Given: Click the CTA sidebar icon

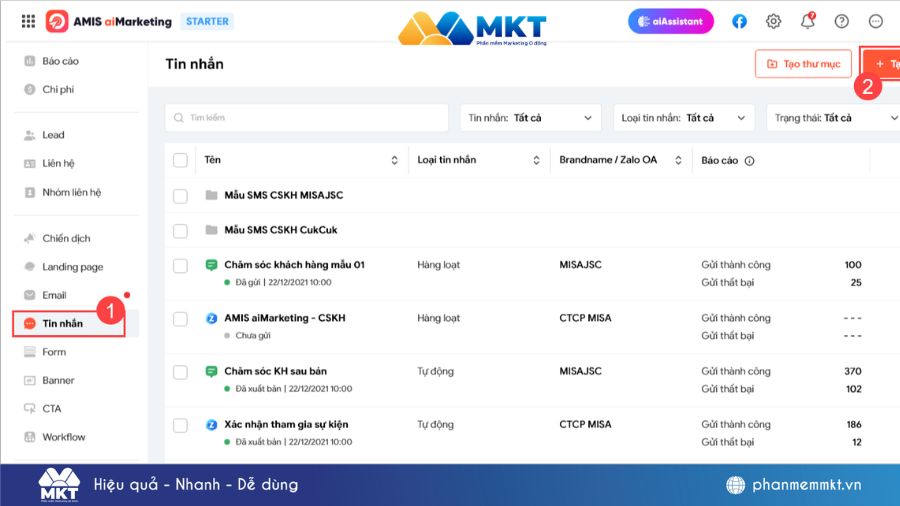Looking at the screenshot, I should point(29,408).
